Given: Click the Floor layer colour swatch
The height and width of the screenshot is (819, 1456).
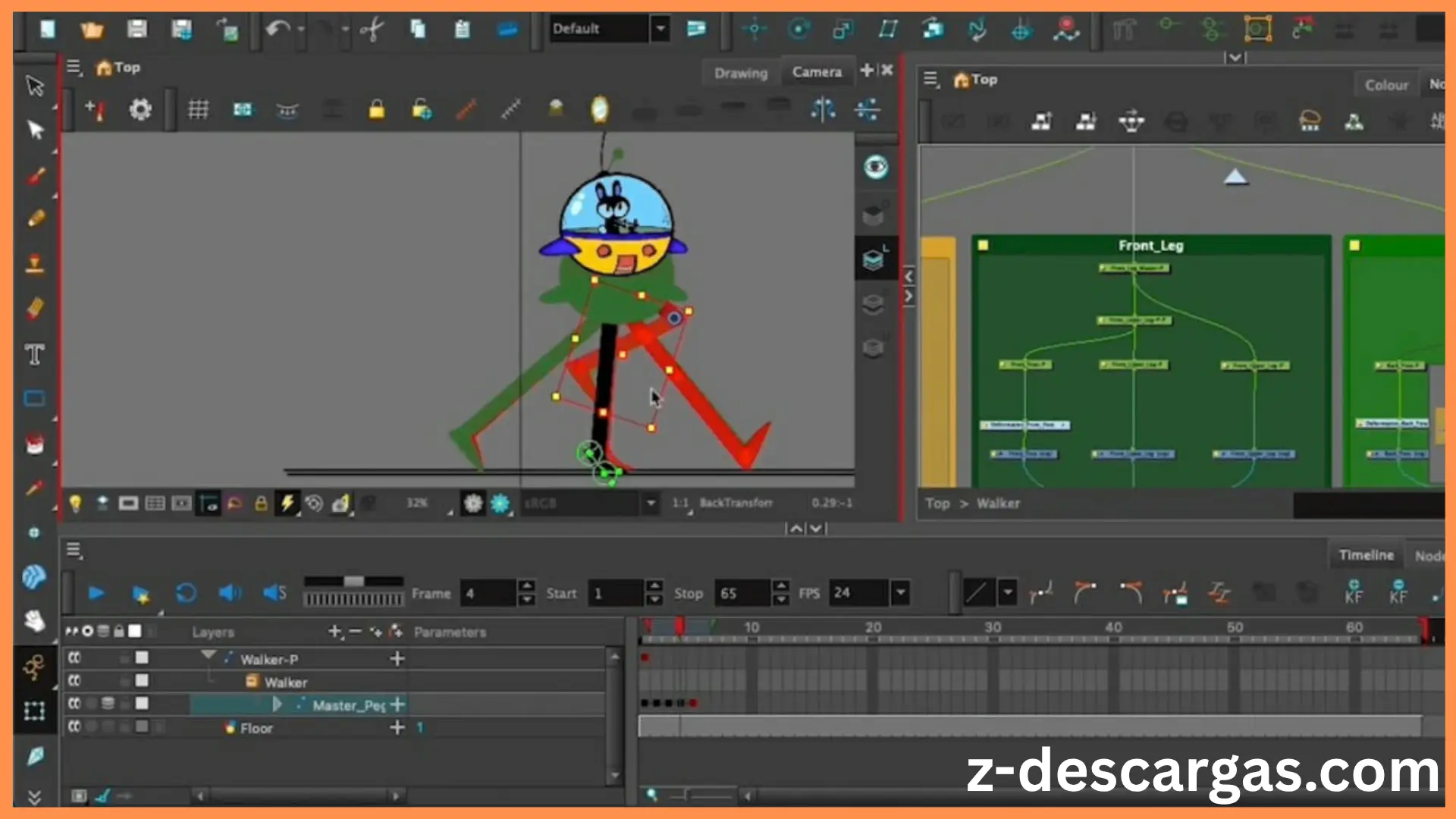Looking at the screenshot, I should pos(142,726).
